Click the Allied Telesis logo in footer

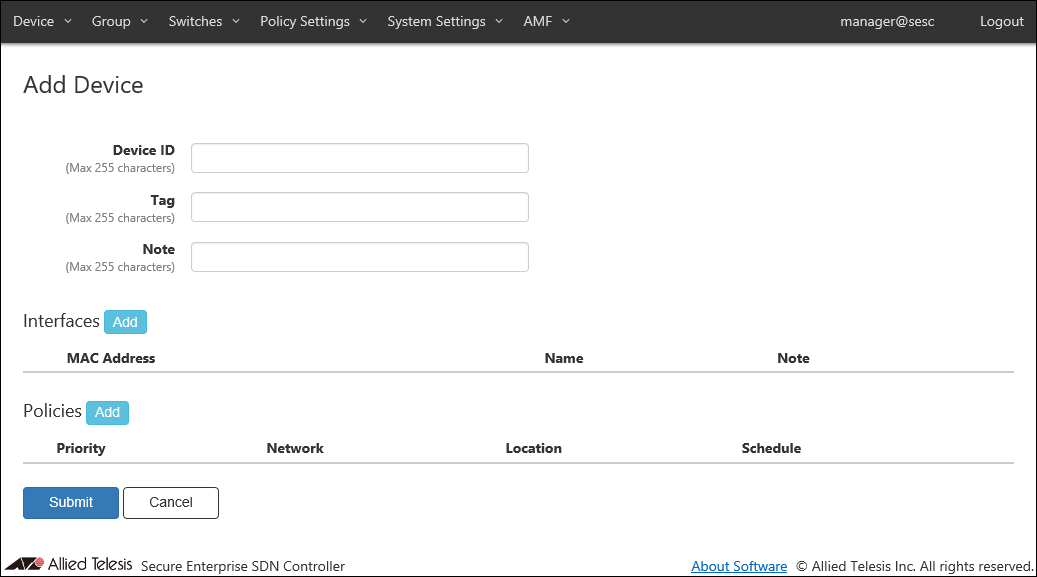68,564
